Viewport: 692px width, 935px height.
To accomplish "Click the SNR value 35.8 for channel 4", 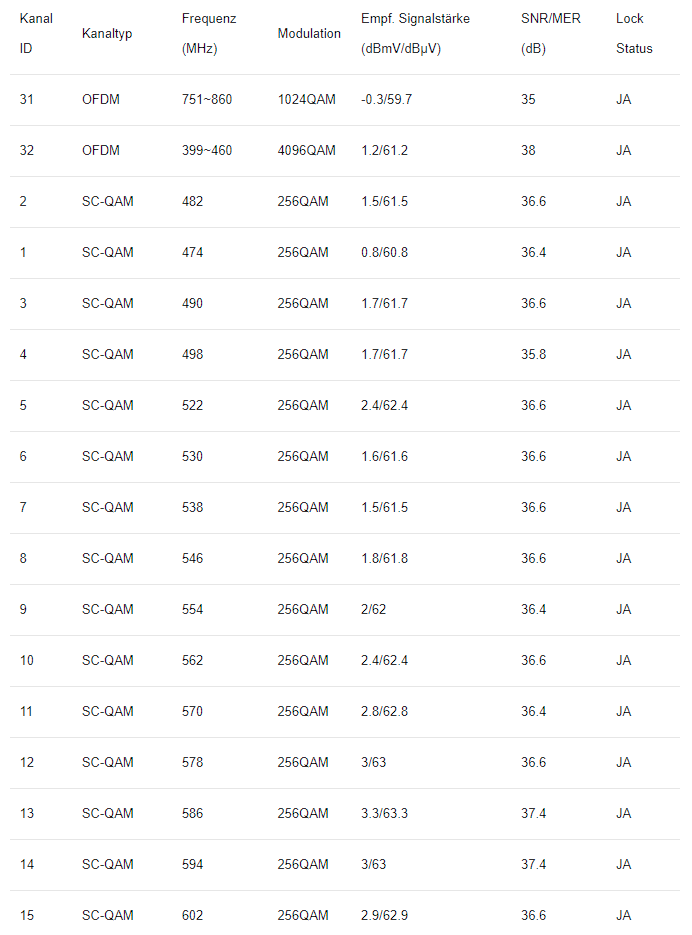I will [534, 355].
